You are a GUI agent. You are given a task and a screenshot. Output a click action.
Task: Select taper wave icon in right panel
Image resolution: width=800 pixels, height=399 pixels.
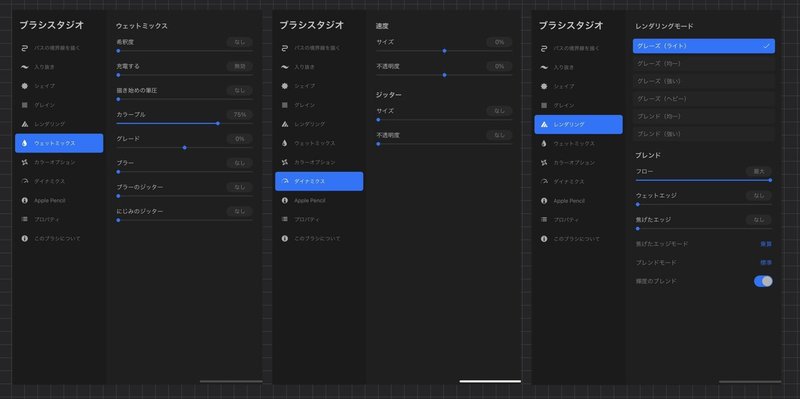coord(544,67)
